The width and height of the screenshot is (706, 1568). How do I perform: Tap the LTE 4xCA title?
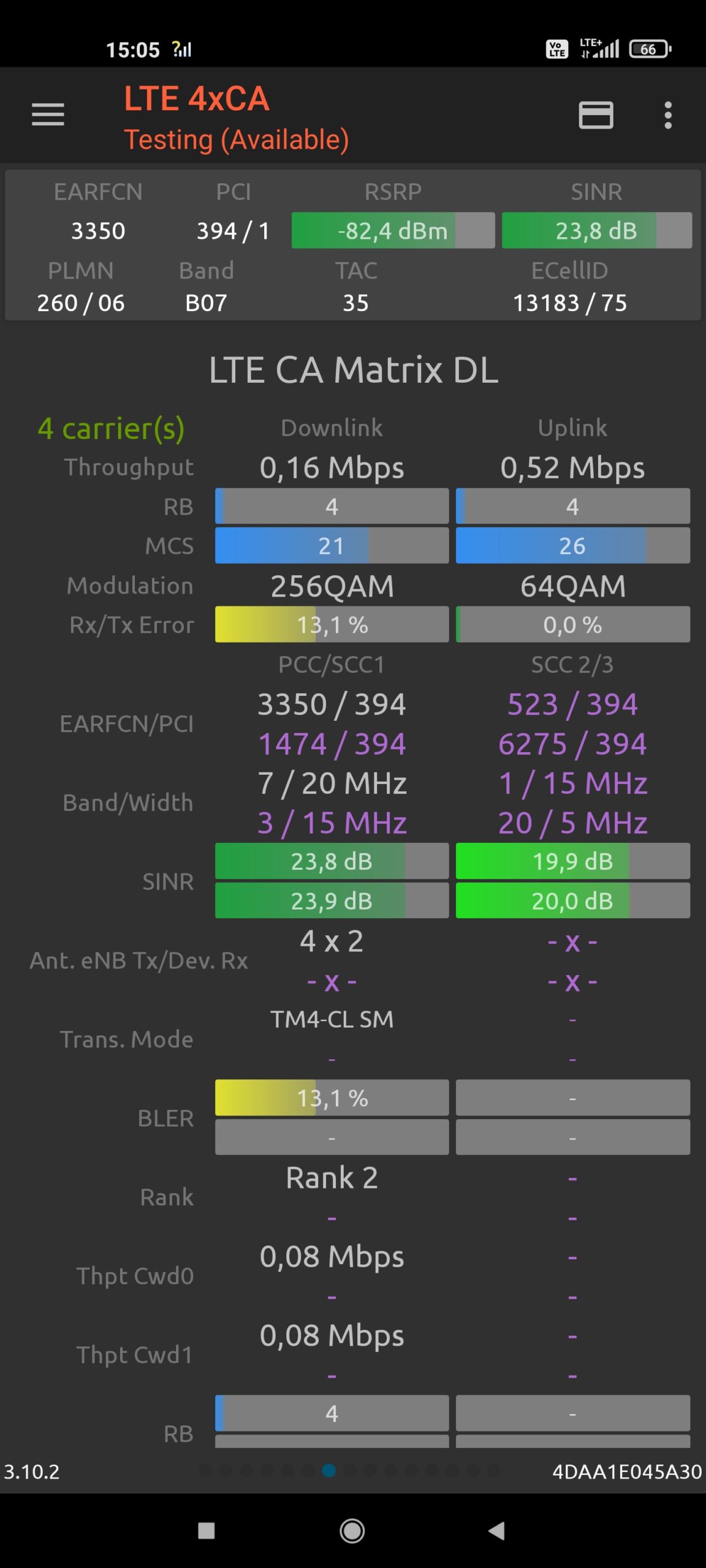197,99
